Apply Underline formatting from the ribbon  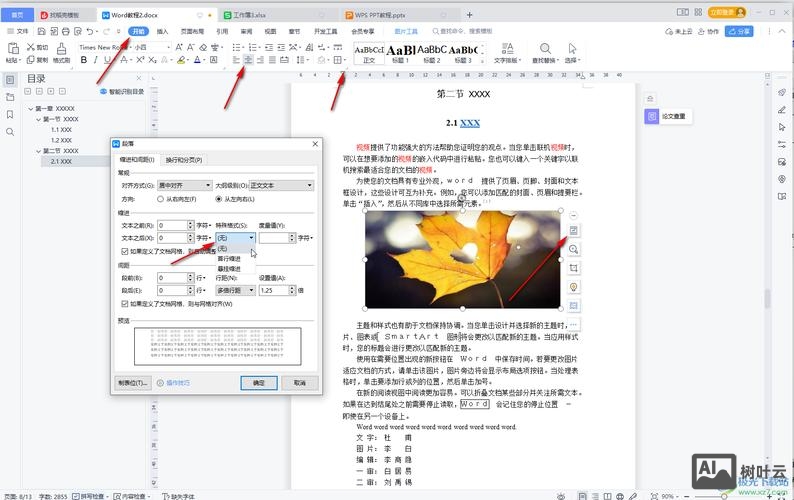pos(107,60)
